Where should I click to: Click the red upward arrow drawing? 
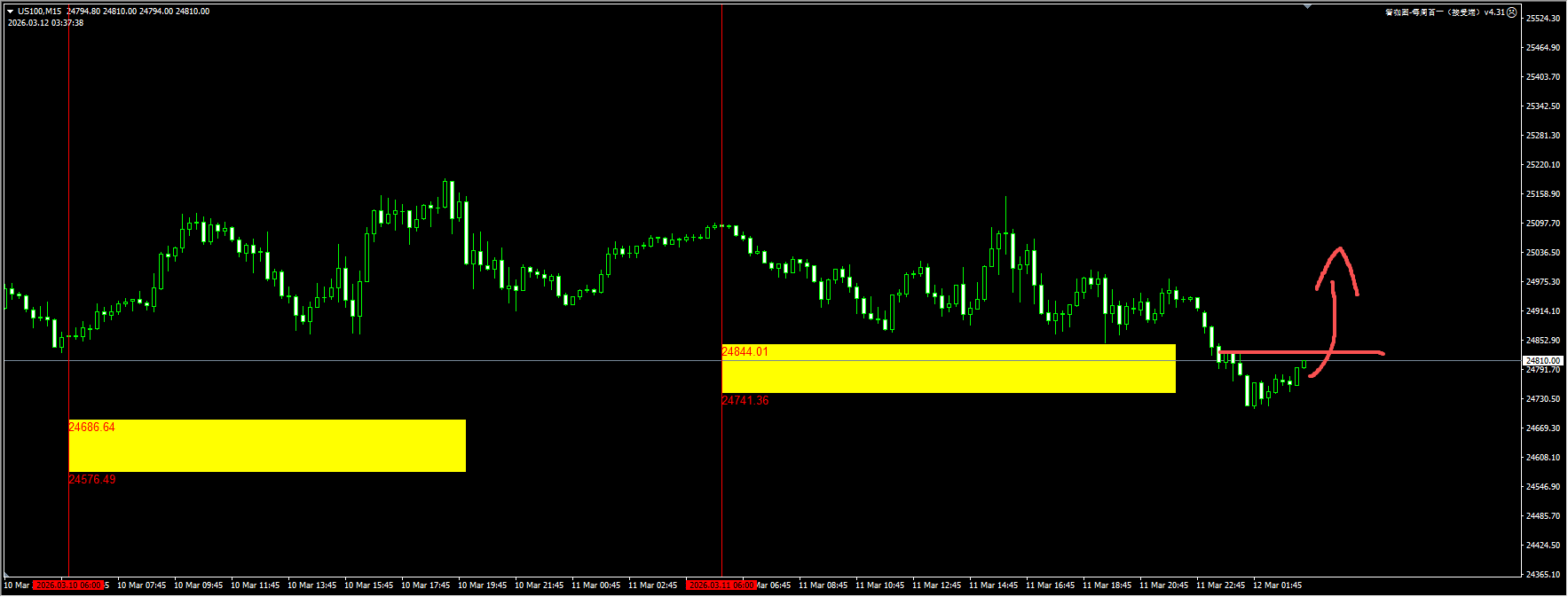(x=1335, y=302)
